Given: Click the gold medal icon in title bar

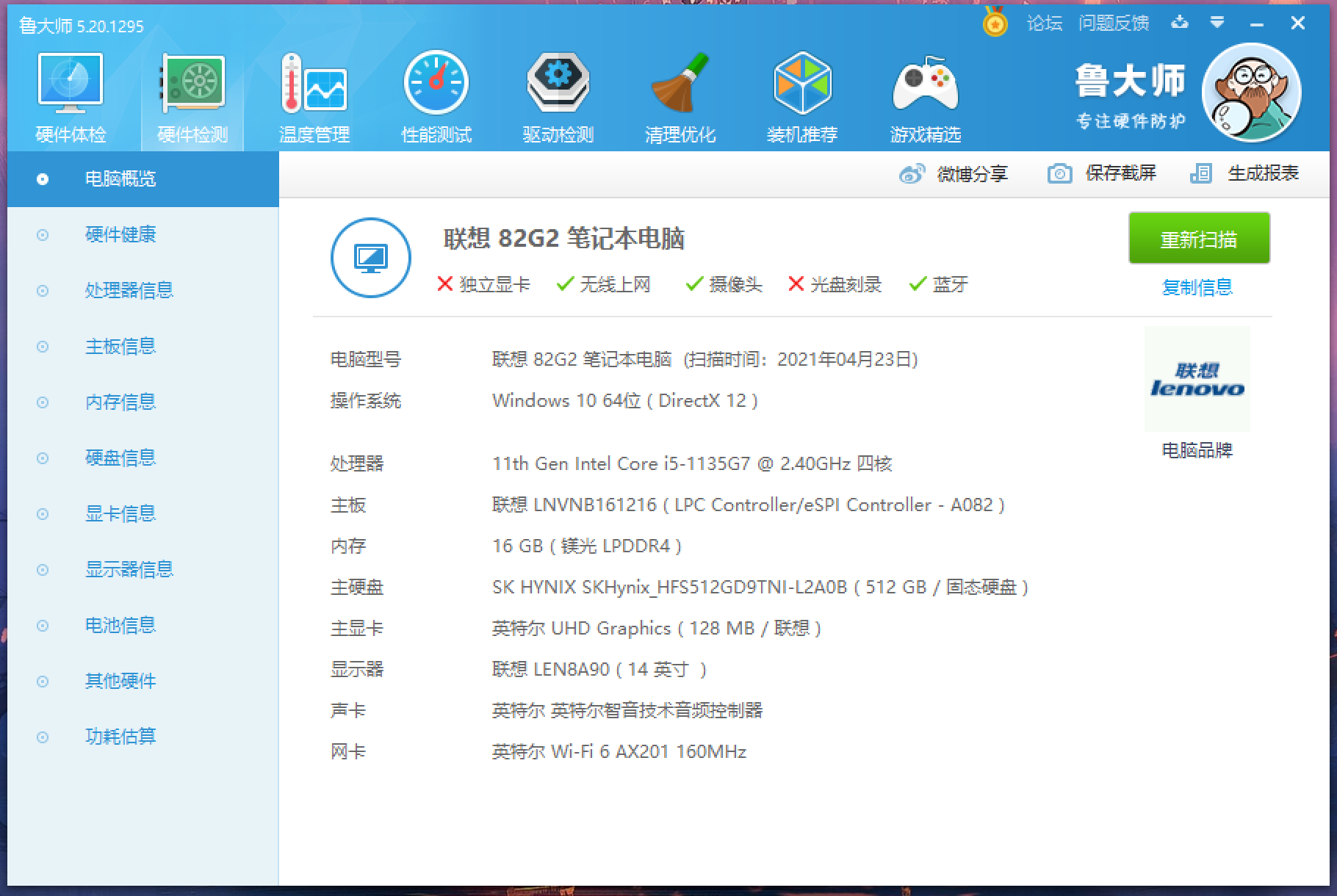Looking at the screenshot, I should coord(995,22).
